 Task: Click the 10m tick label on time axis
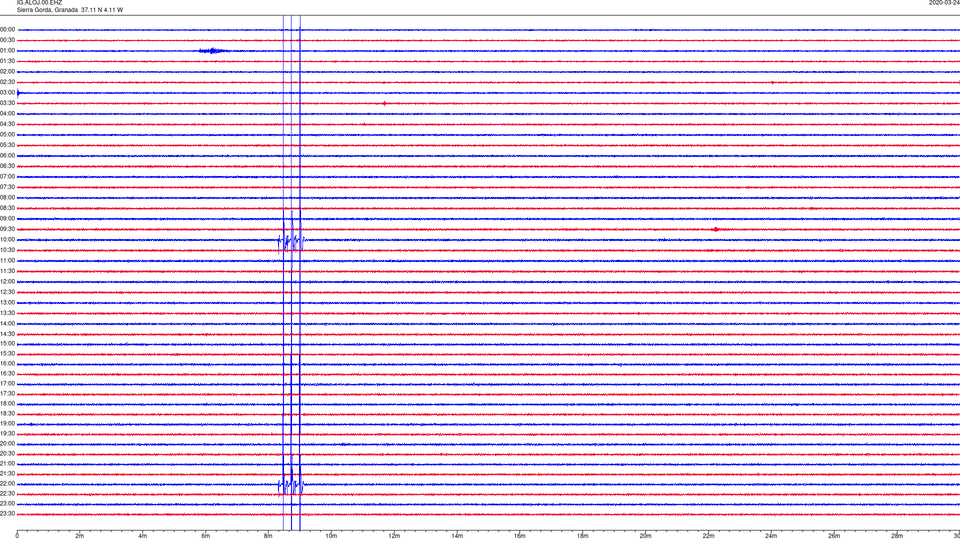(331, 536)
